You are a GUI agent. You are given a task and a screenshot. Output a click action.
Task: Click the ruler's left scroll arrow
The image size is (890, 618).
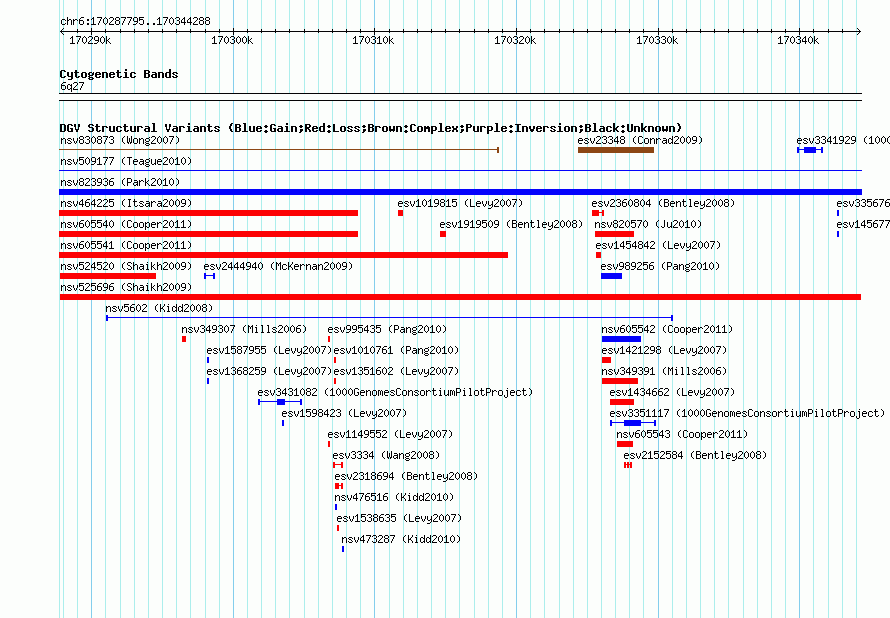point(62,31)
